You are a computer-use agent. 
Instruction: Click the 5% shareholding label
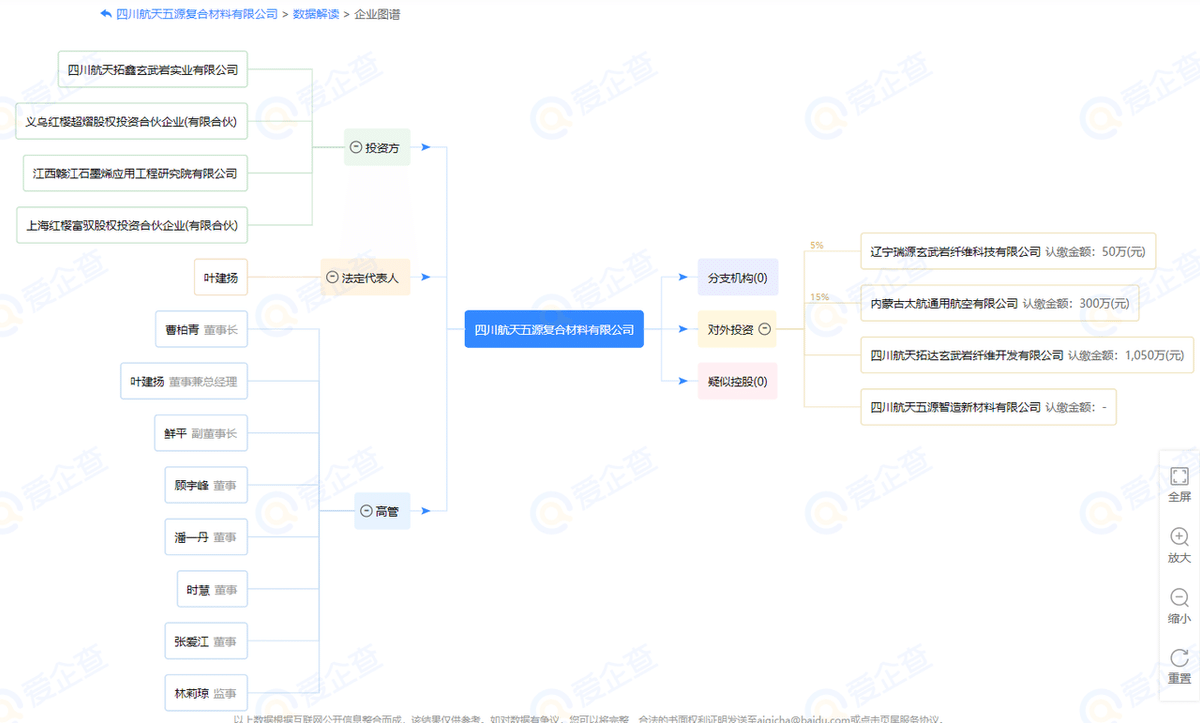[816, 245]
